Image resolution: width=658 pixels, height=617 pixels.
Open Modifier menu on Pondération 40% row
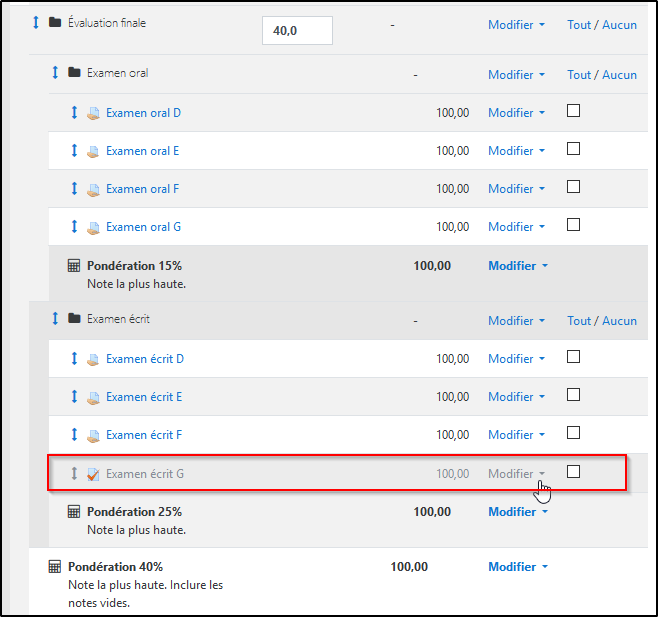point(518,567)
